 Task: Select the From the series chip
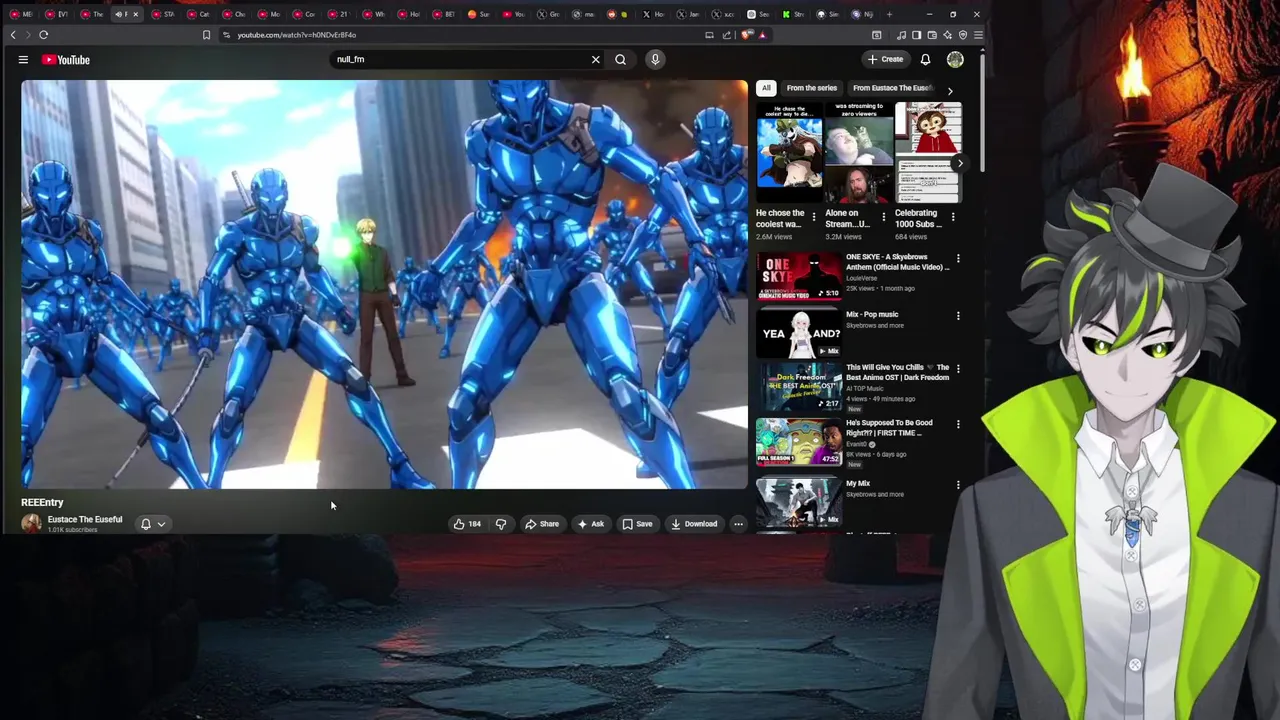[812, 88]
